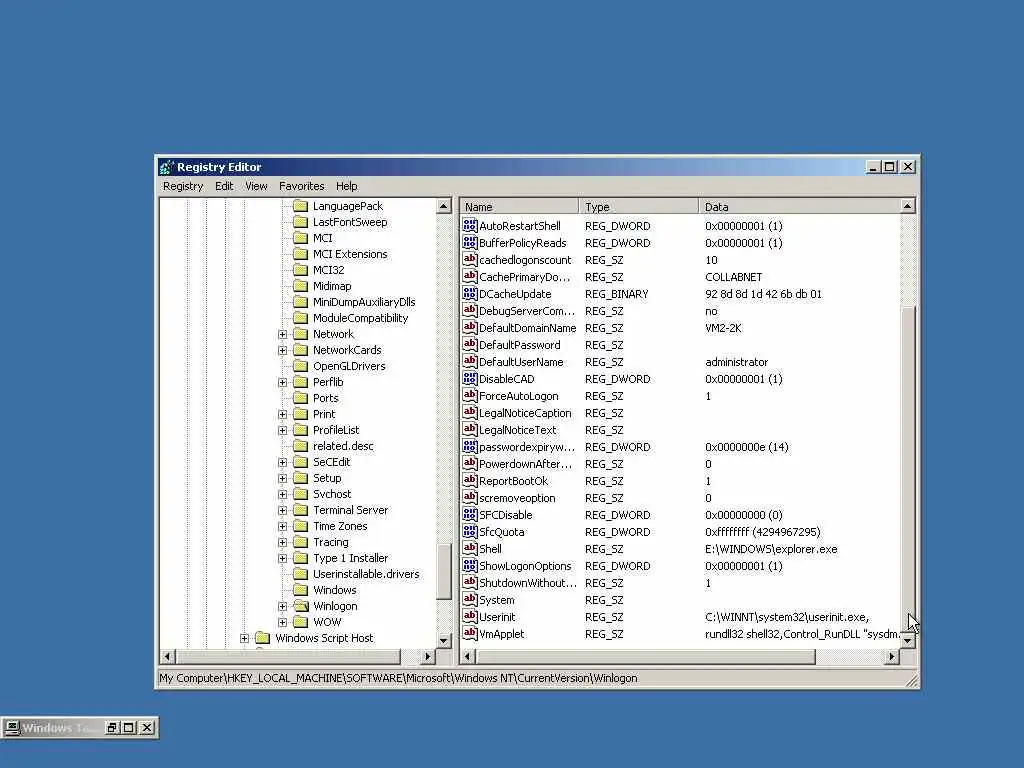Click the ShutdownWithout... value name
The image size is (1024, 768).
(x=528, y=583)
